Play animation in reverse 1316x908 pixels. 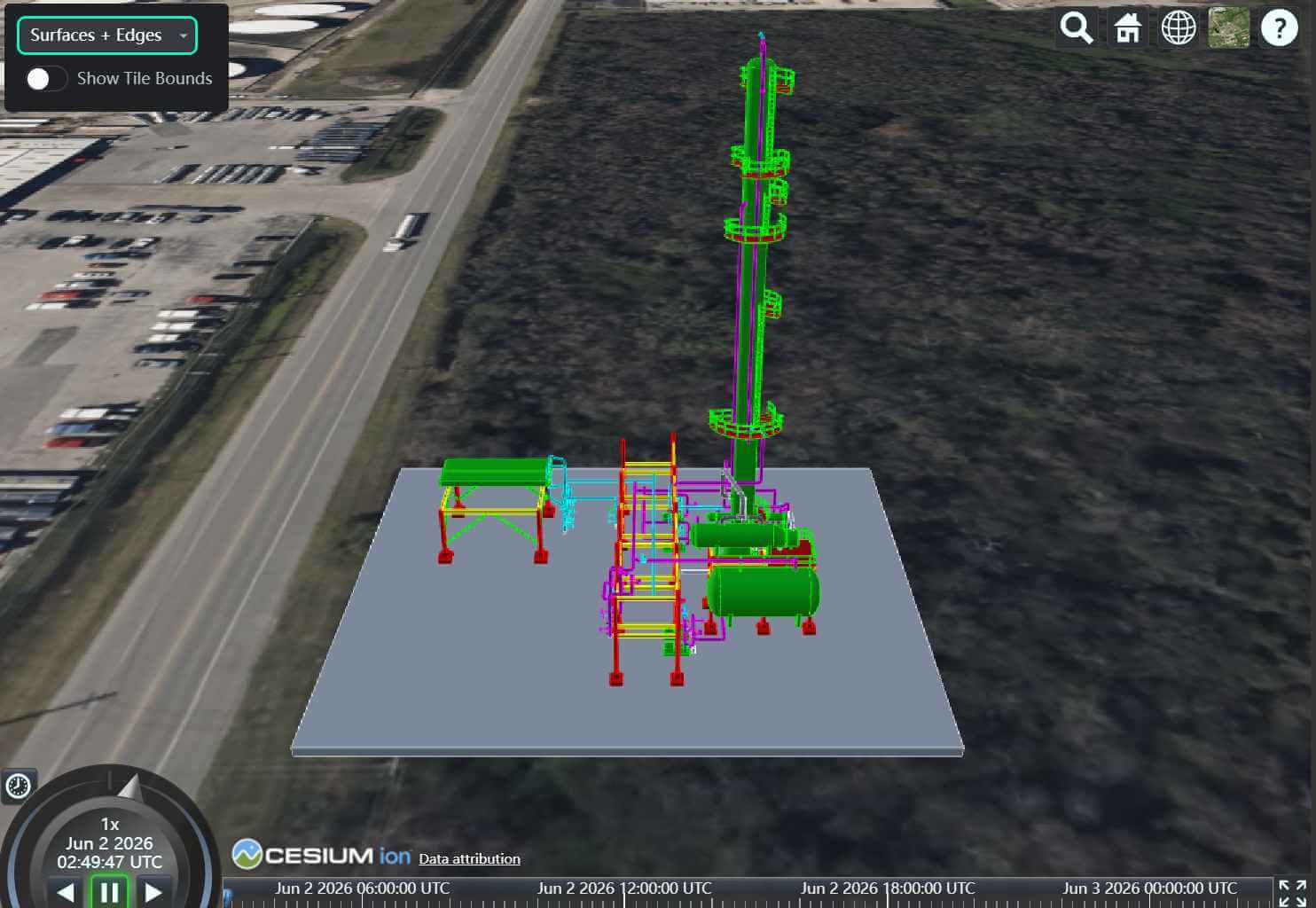(66, 892)
